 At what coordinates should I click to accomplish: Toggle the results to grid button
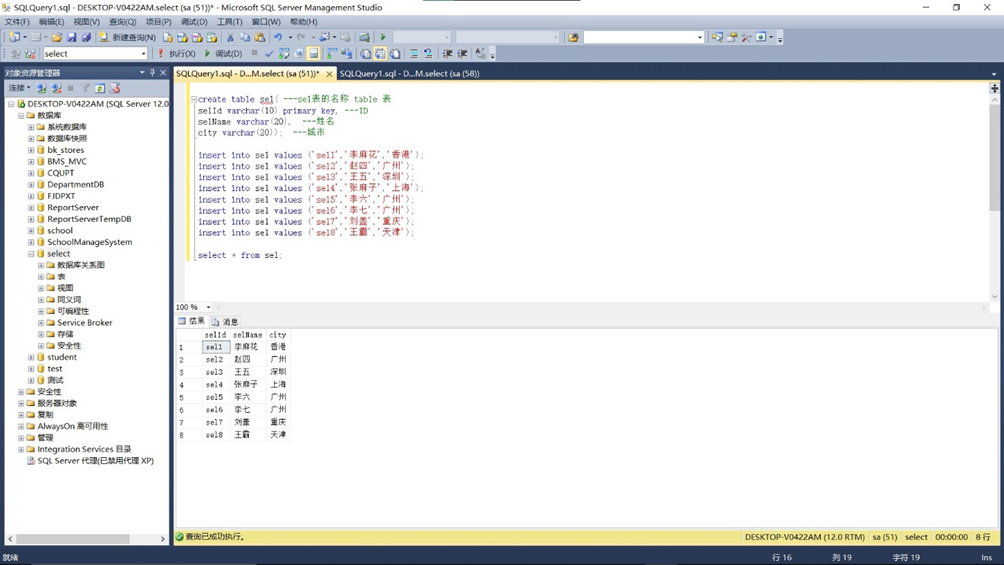tap(380, 54)
